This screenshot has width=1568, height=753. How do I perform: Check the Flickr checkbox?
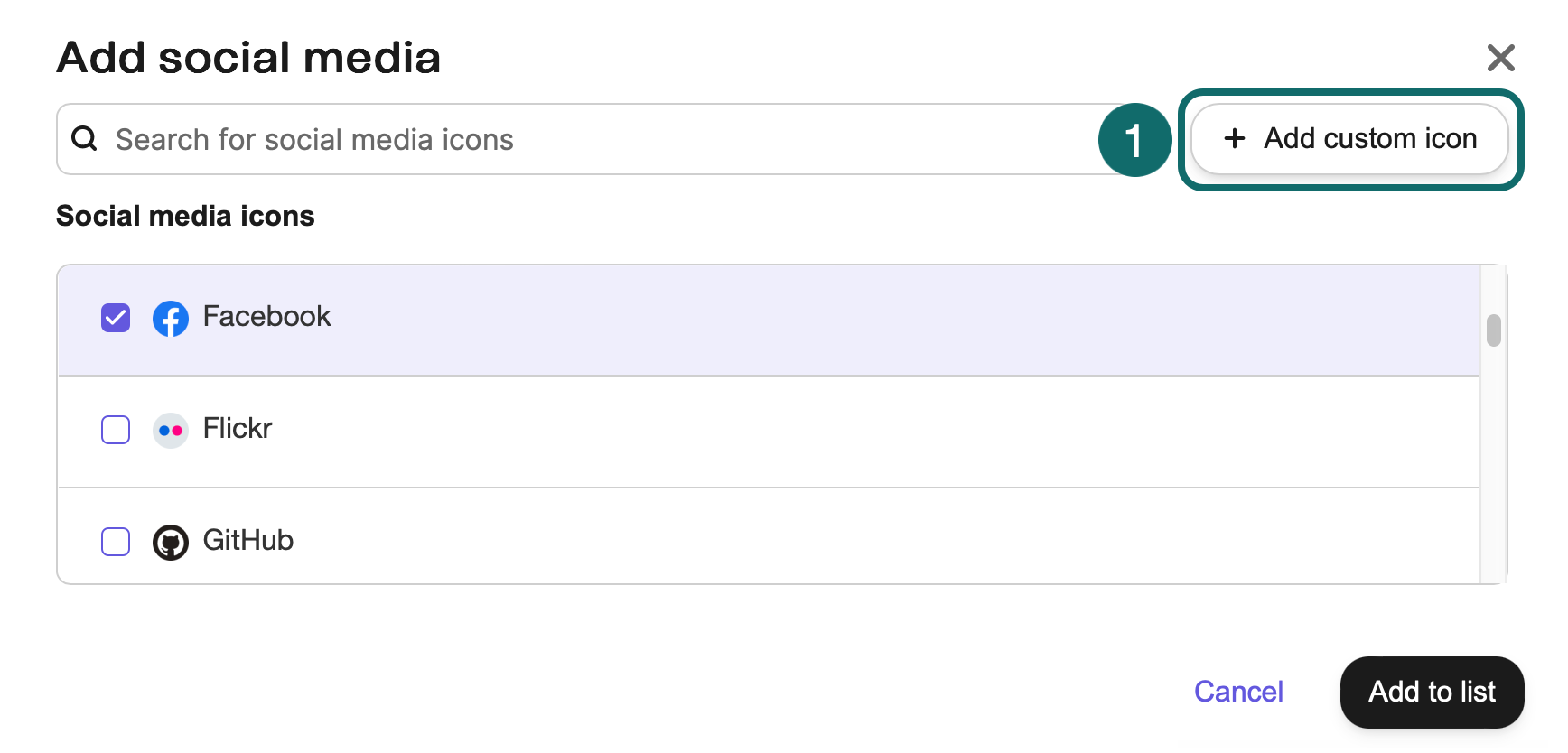tap(115, 430)
